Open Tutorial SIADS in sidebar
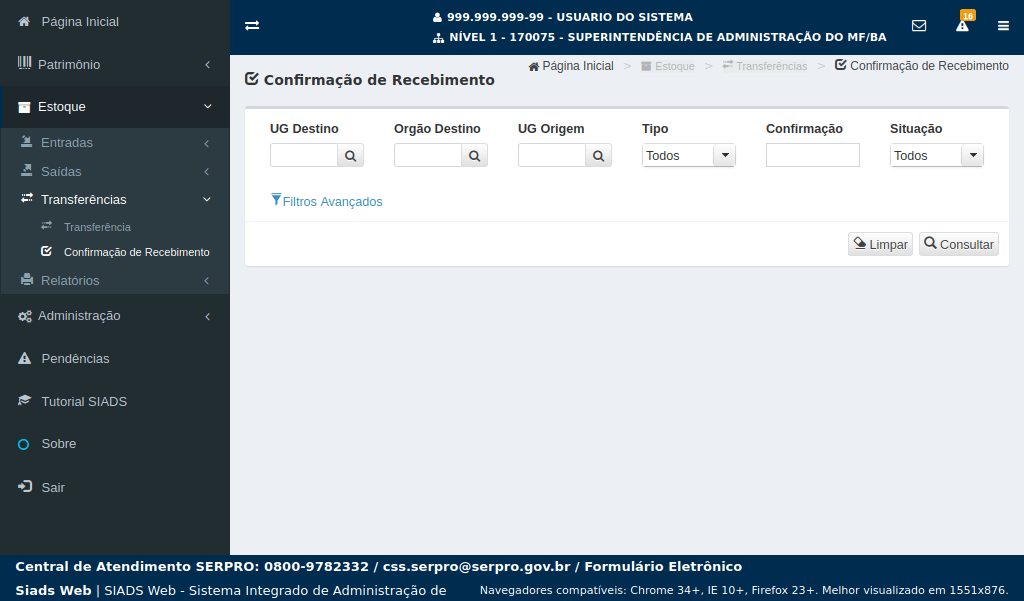 (115, 401)
